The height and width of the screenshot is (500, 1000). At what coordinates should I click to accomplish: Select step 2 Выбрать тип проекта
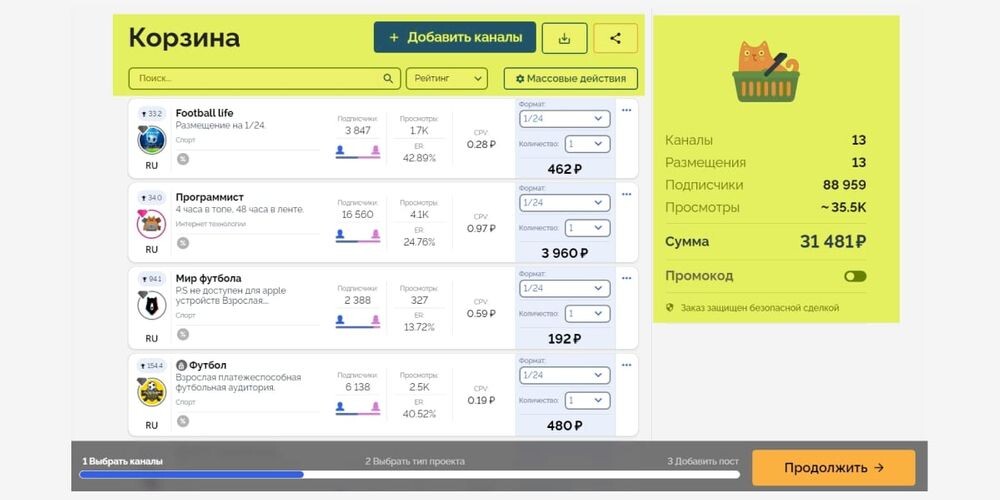[x=415, y=461]
